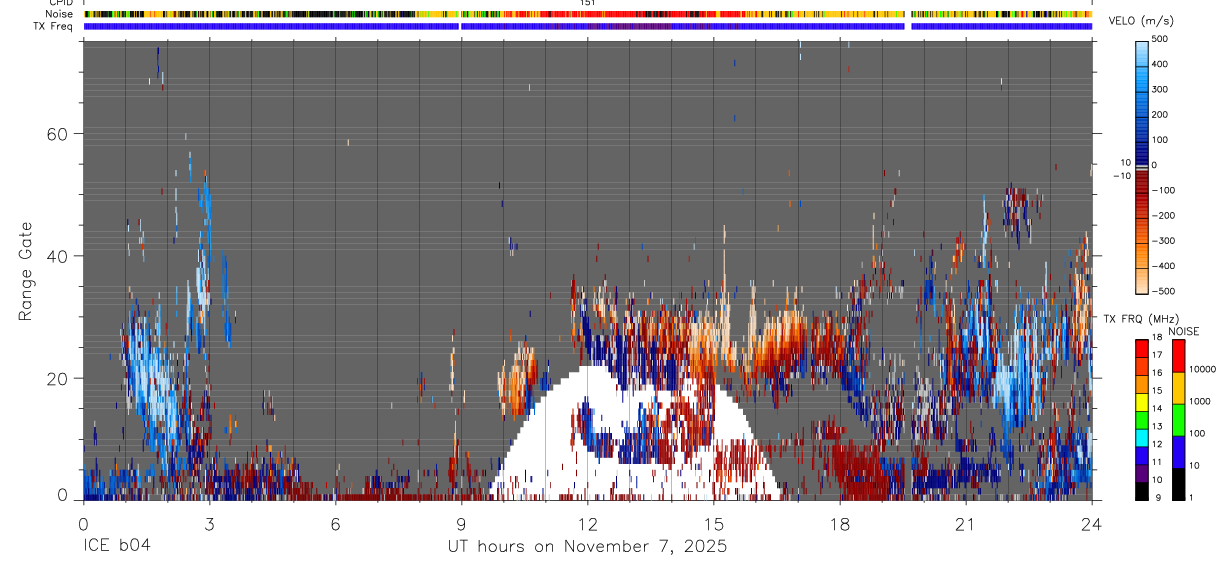Select the 100 label on velocity scale

pos(1161,140)
